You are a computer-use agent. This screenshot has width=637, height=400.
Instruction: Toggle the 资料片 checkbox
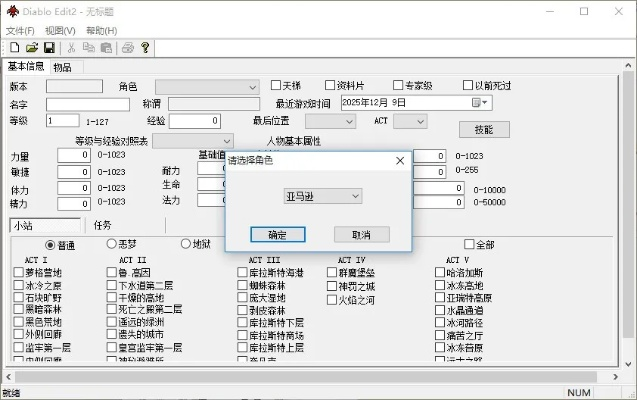[330, 85]
